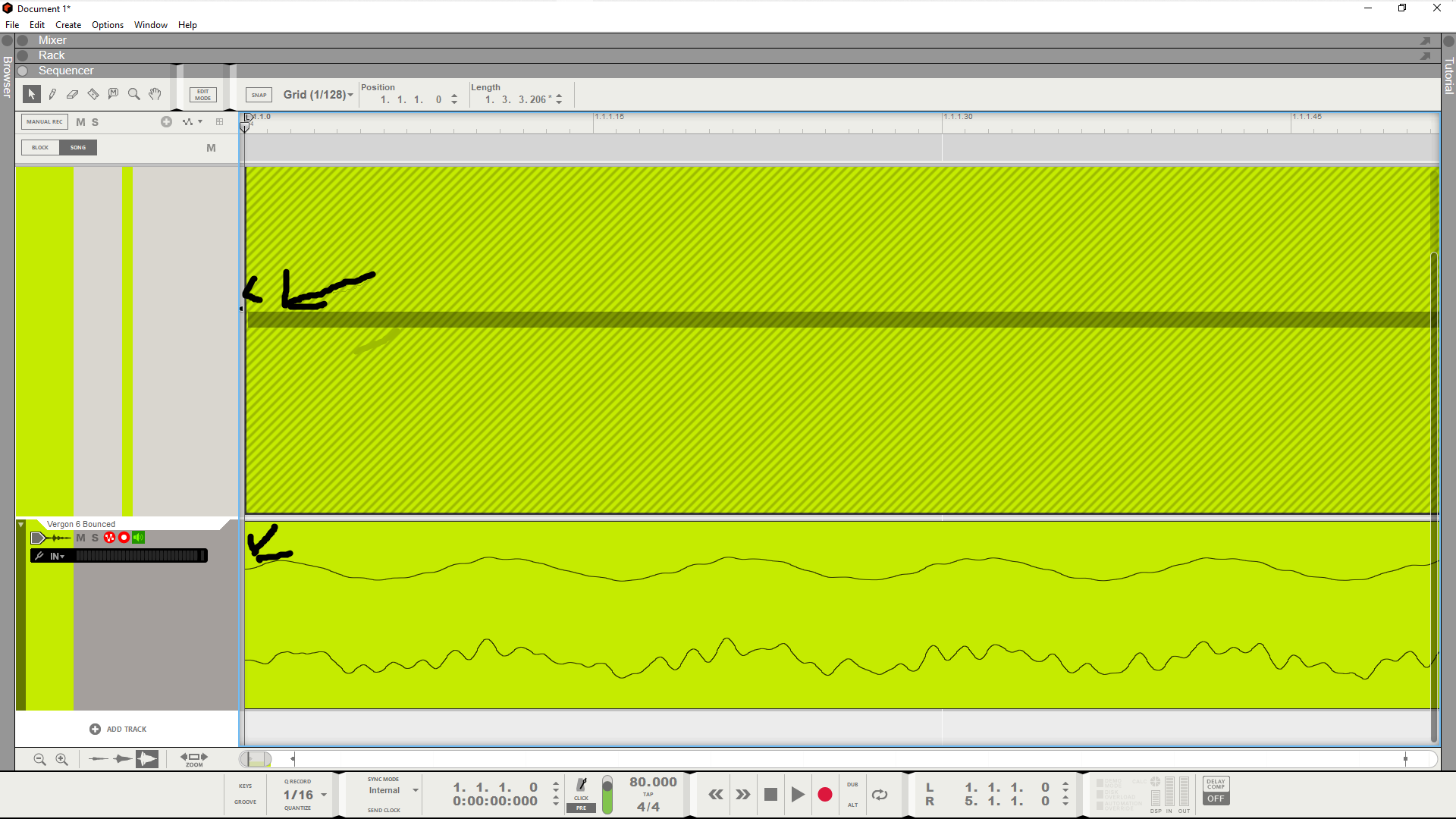Zoom out horizontally with minus magnifier
This screenshot has width=1456, height=819.
(40, 759)
